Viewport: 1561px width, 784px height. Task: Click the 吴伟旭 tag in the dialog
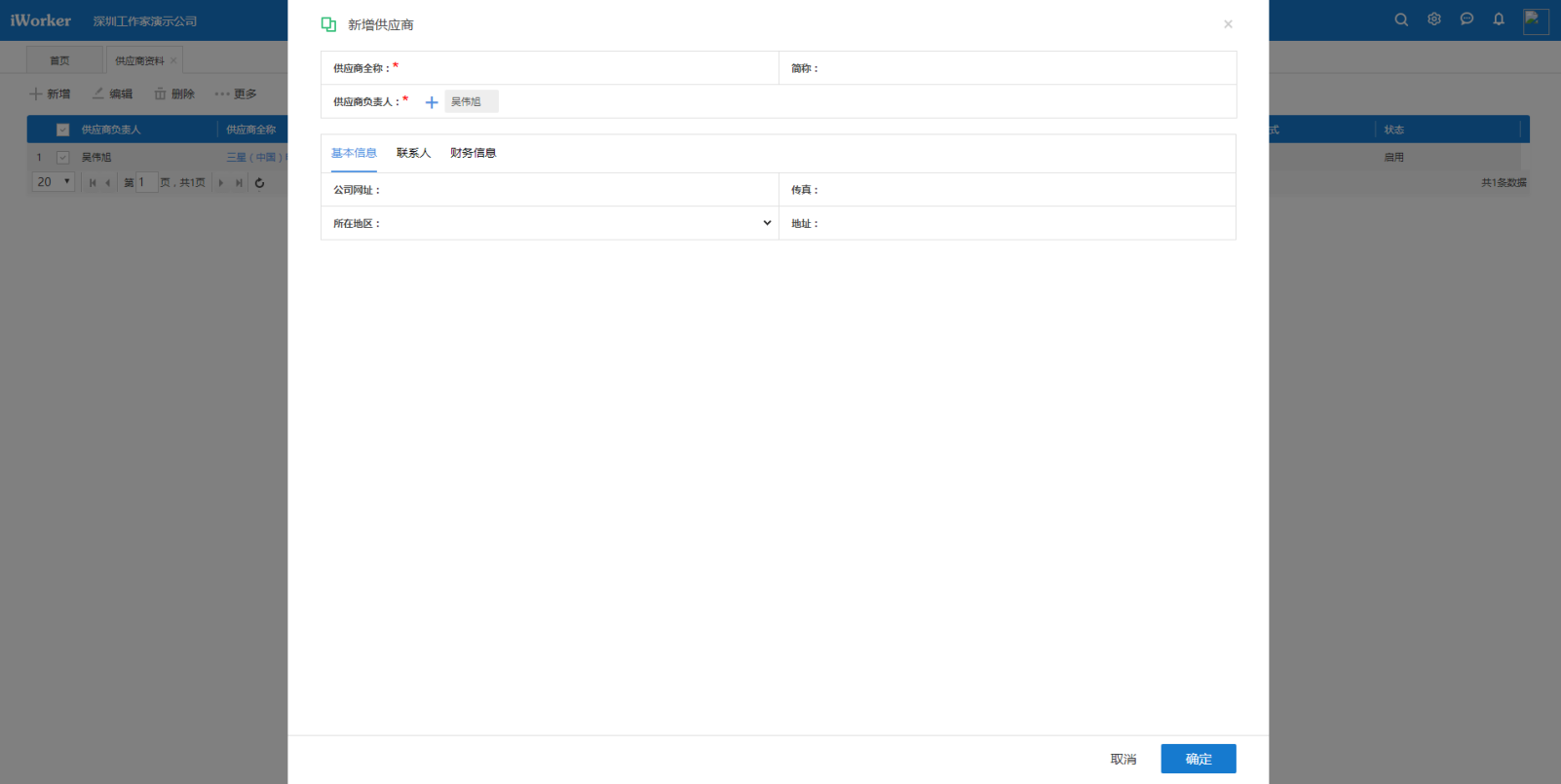click(x=472, y=101)
